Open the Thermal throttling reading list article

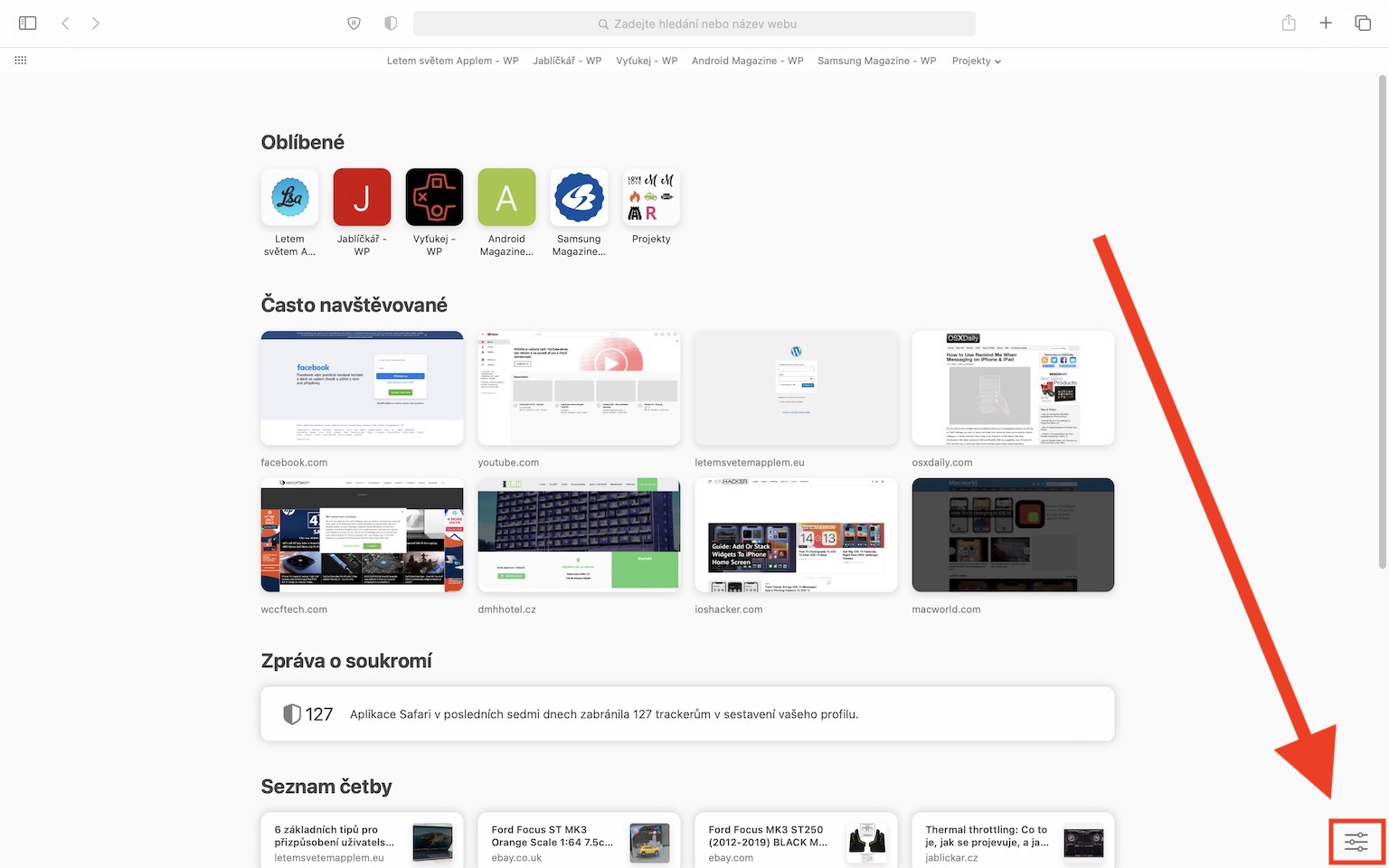coord(1013,840)
